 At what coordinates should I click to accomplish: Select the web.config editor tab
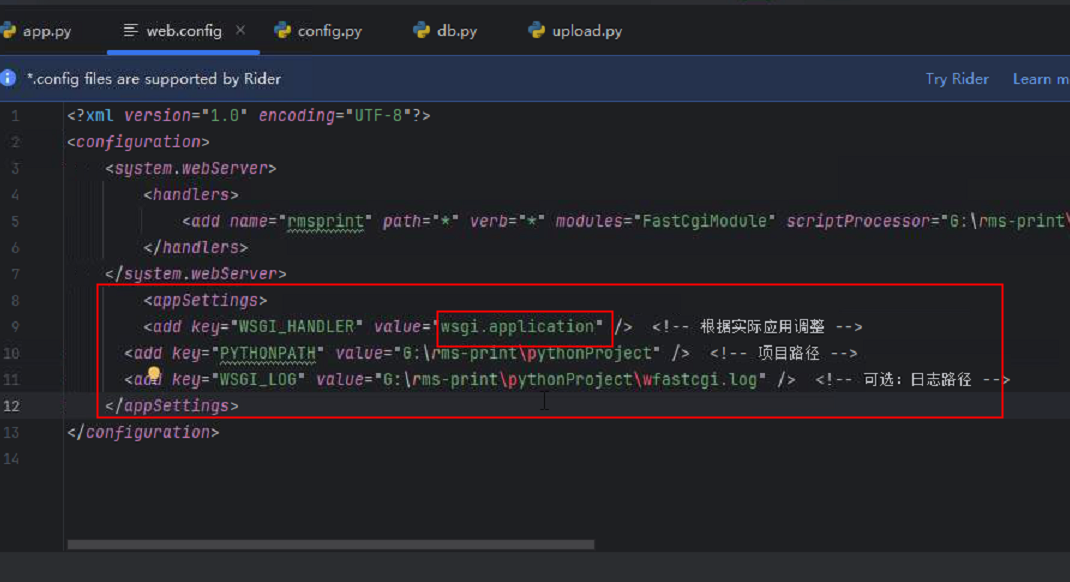click(x=184, y=31)
